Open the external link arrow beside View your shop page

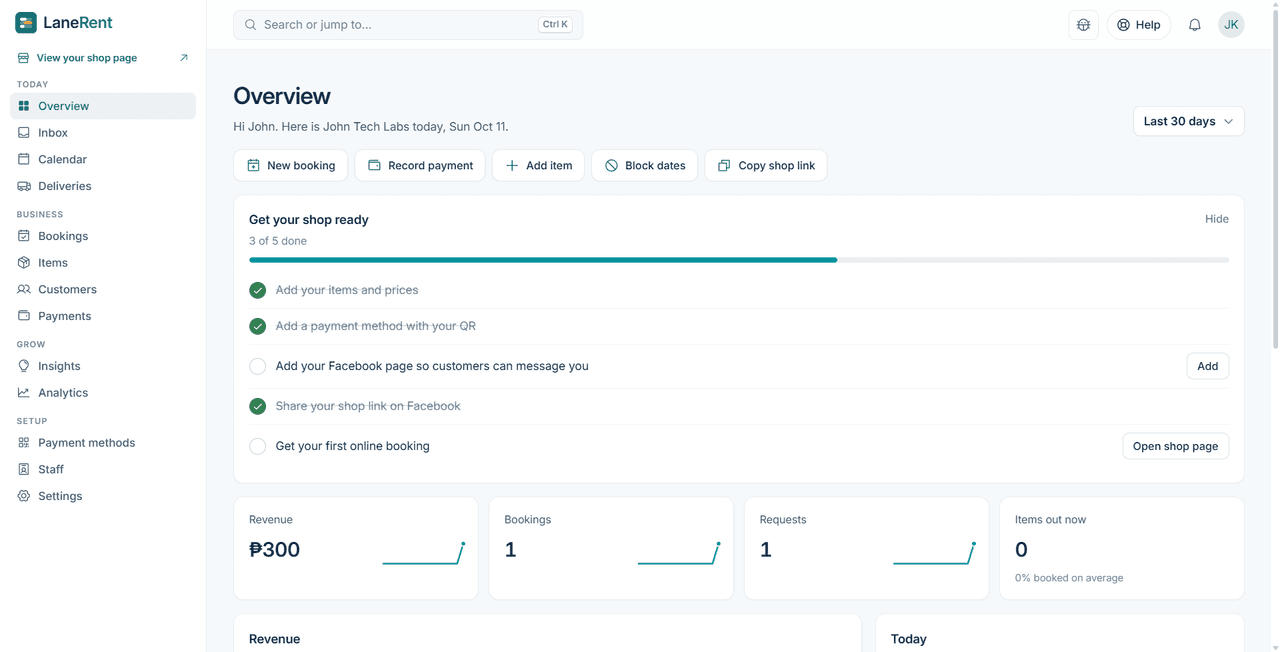click(x=184, y=58)
